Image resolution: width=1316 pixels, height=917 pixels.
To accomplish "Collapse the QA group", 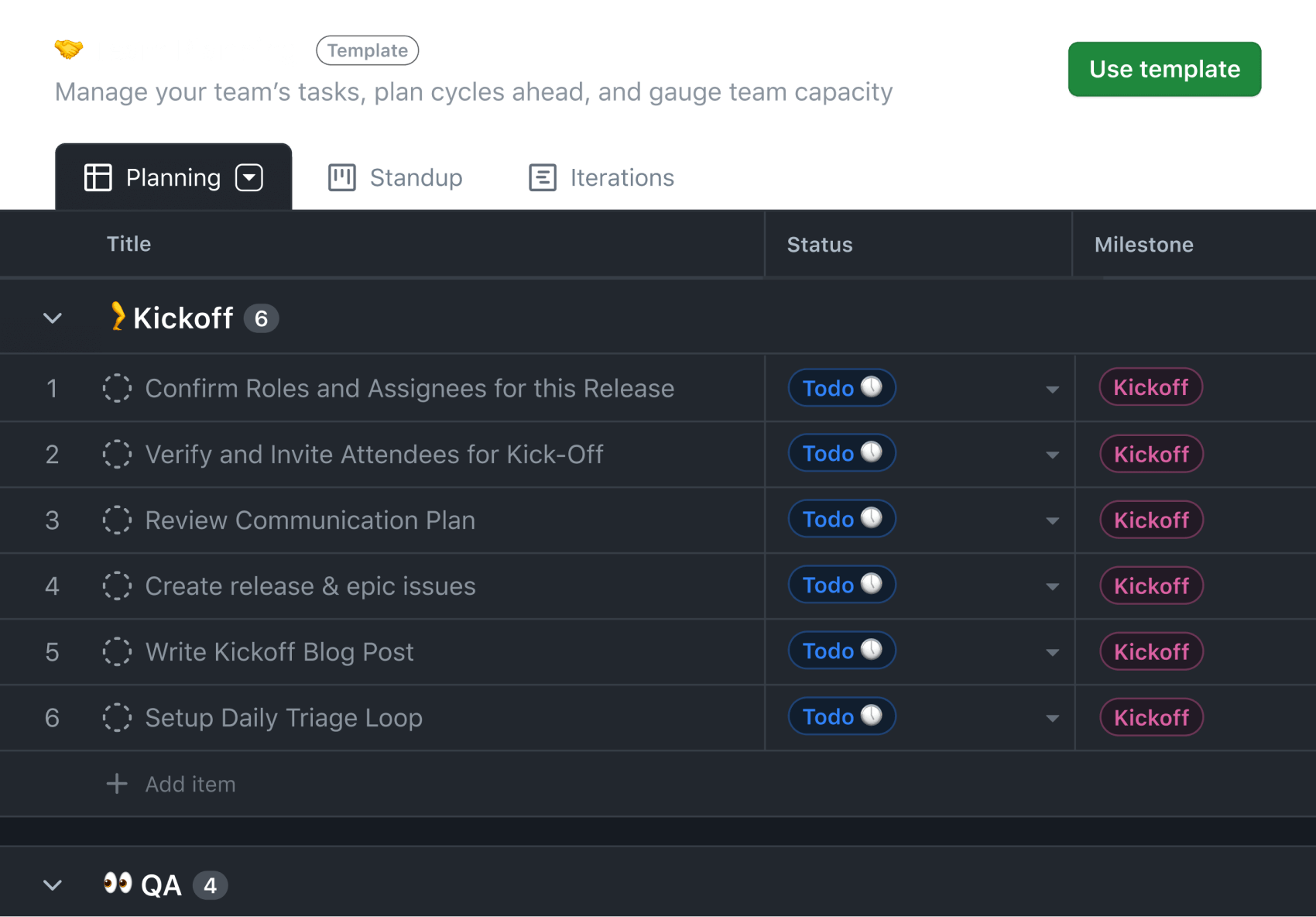I will point(53,884).
